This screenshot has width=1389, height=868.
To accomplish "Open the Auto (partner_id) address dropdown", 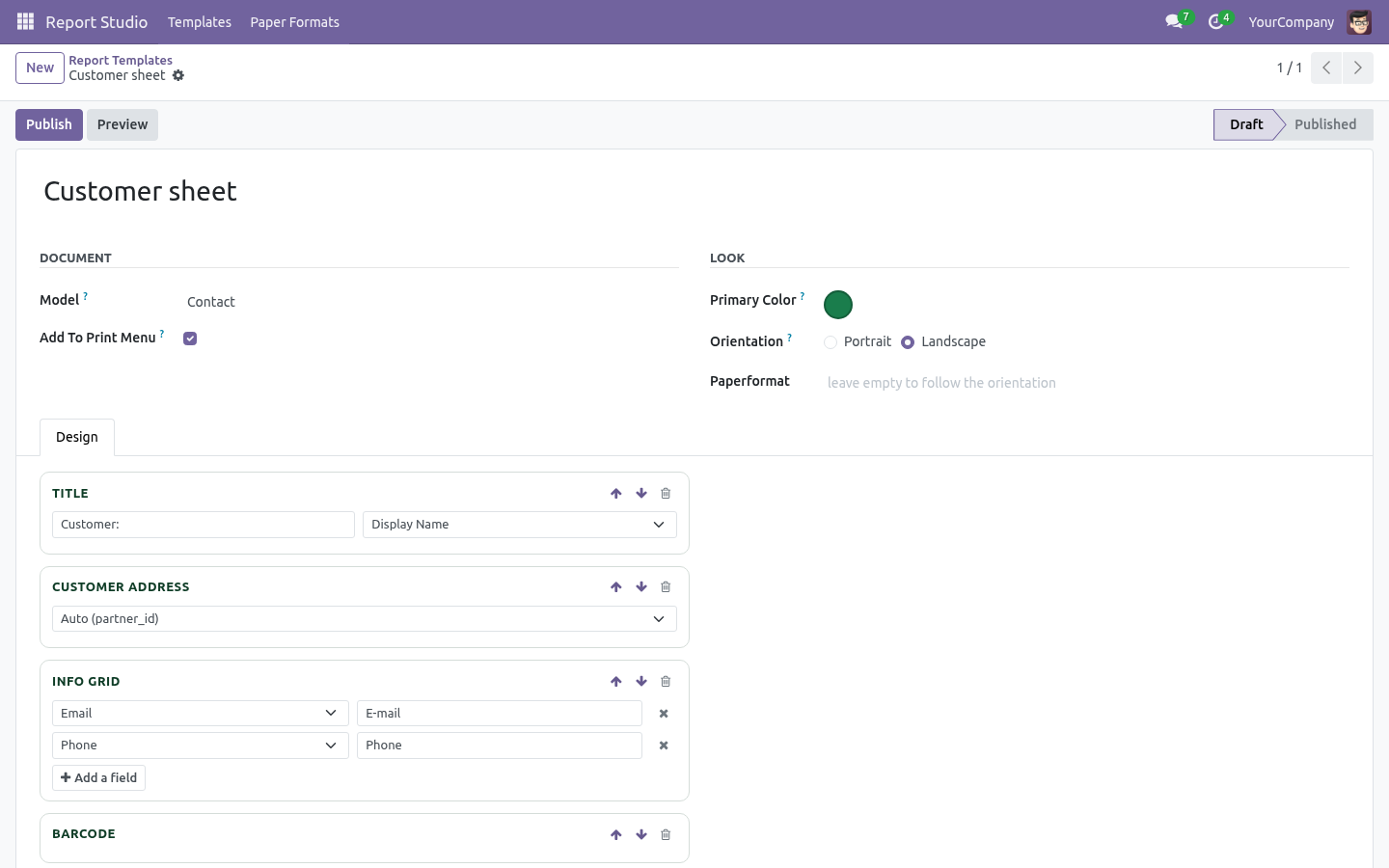I will (365, 619).
